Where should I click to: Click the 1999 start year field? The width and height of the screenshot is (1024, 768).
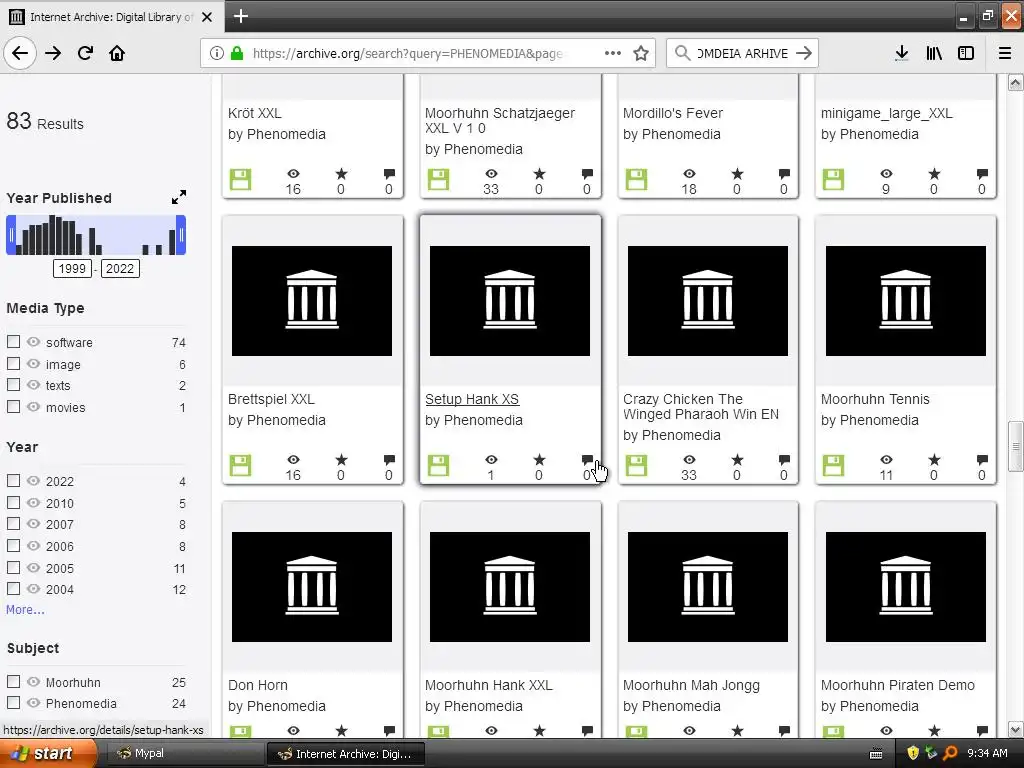72,268
